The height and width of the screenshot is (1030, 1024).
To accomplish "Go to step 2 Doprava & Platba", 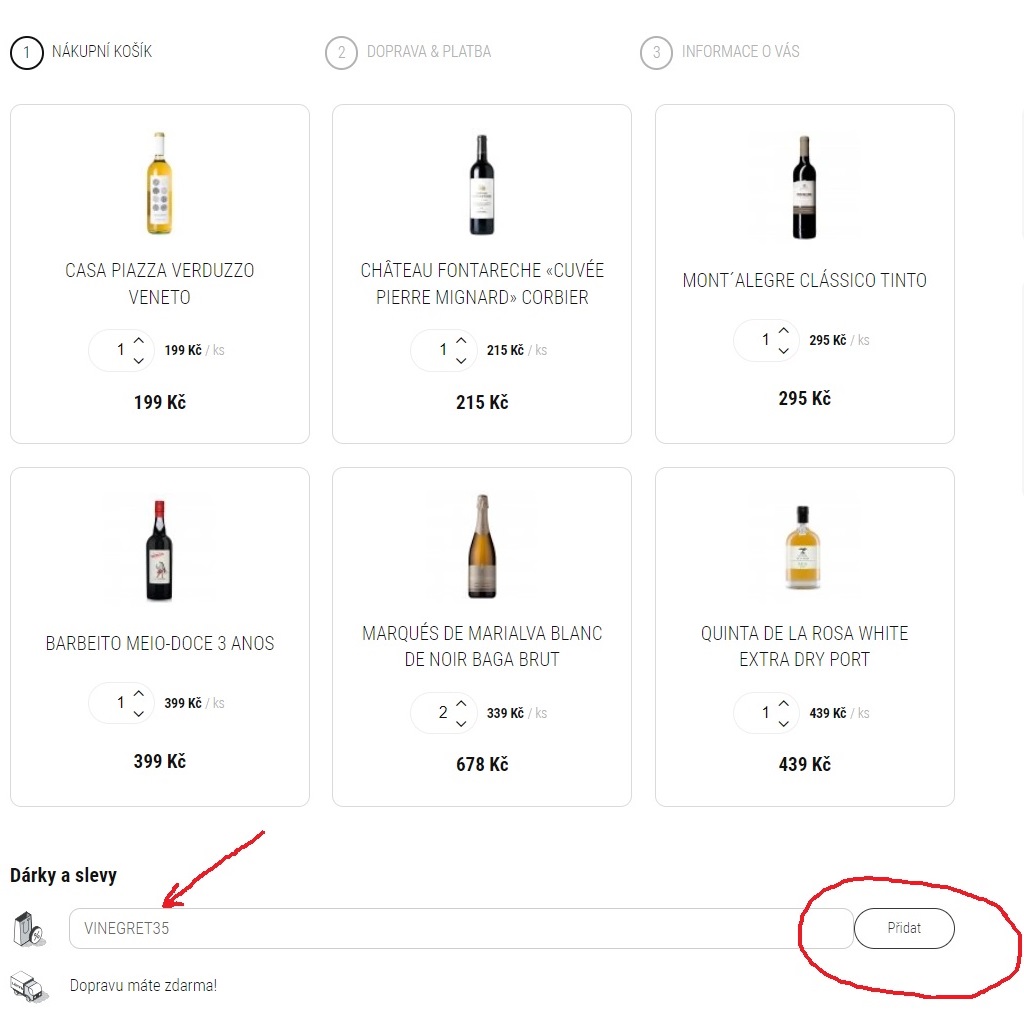I will click(408, 52).
